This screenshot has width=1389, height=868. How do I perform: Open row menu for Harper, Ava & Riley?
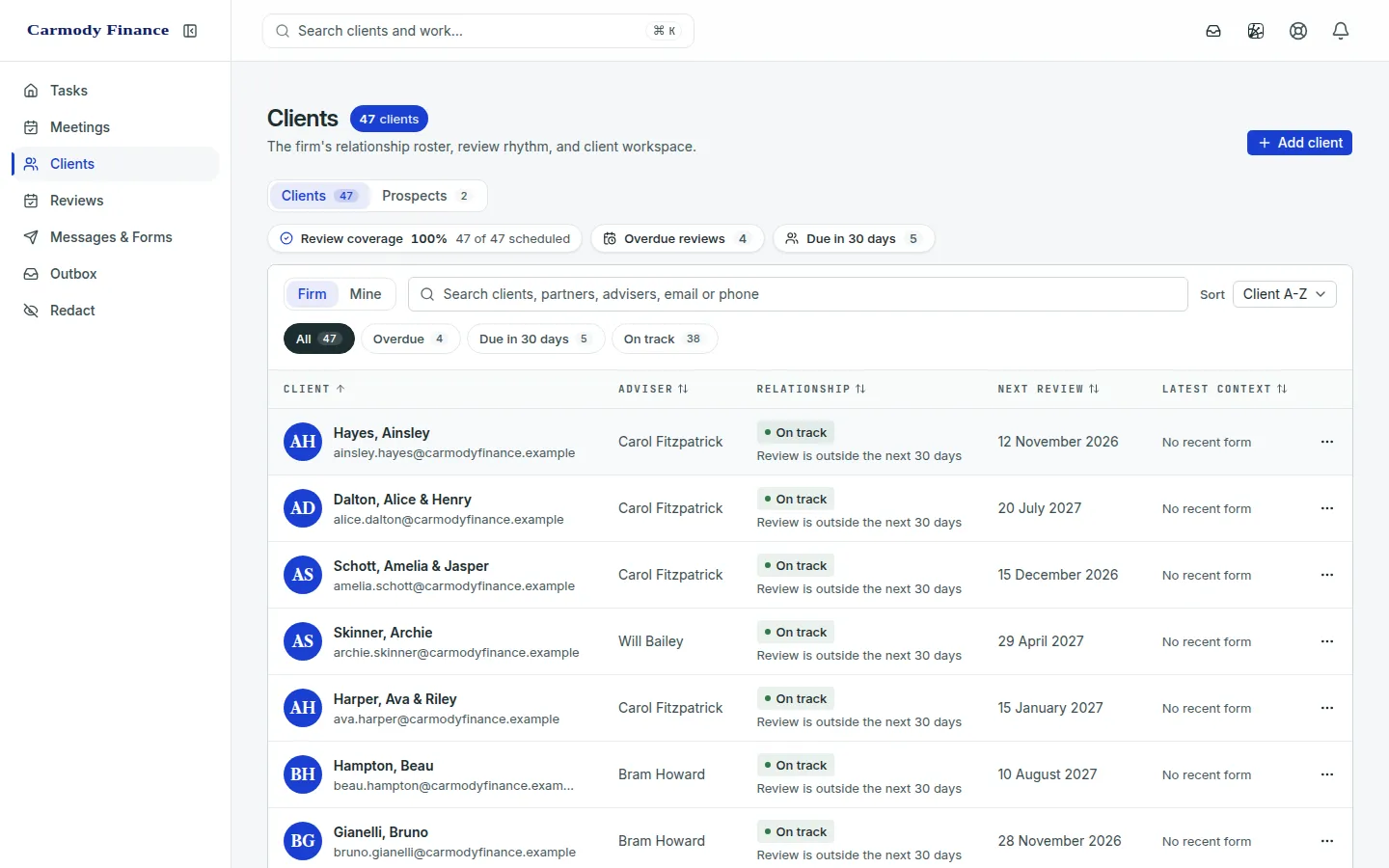tap(1327, 708)
